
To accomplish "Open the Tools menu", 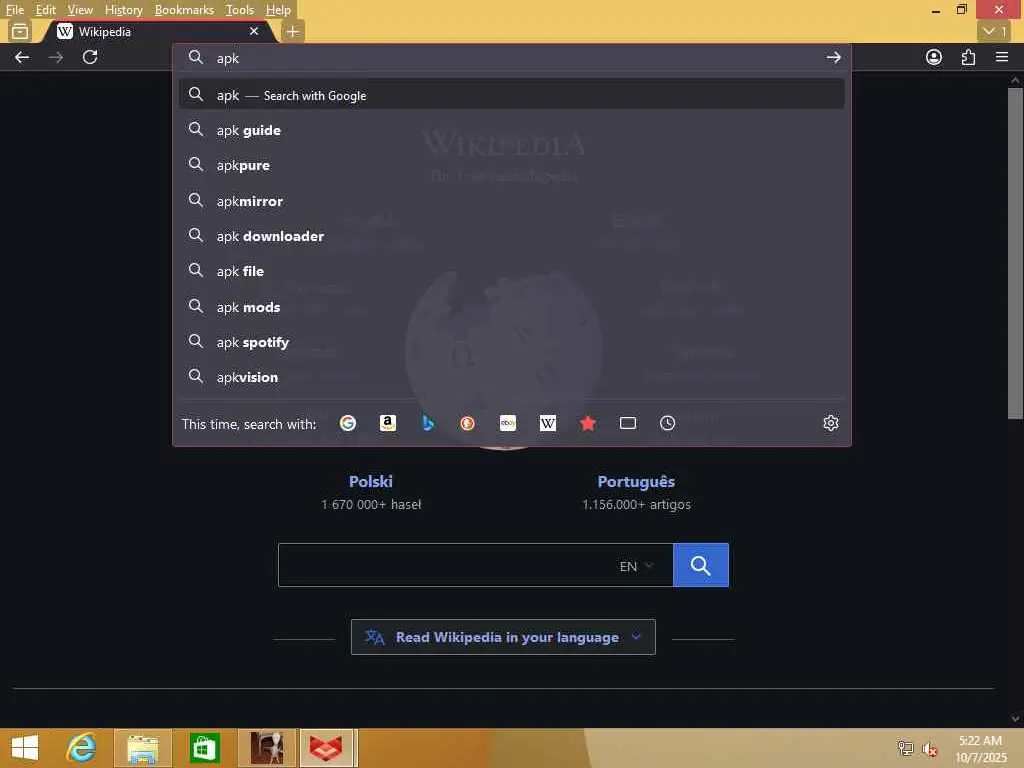I will [x=240, y=10].
